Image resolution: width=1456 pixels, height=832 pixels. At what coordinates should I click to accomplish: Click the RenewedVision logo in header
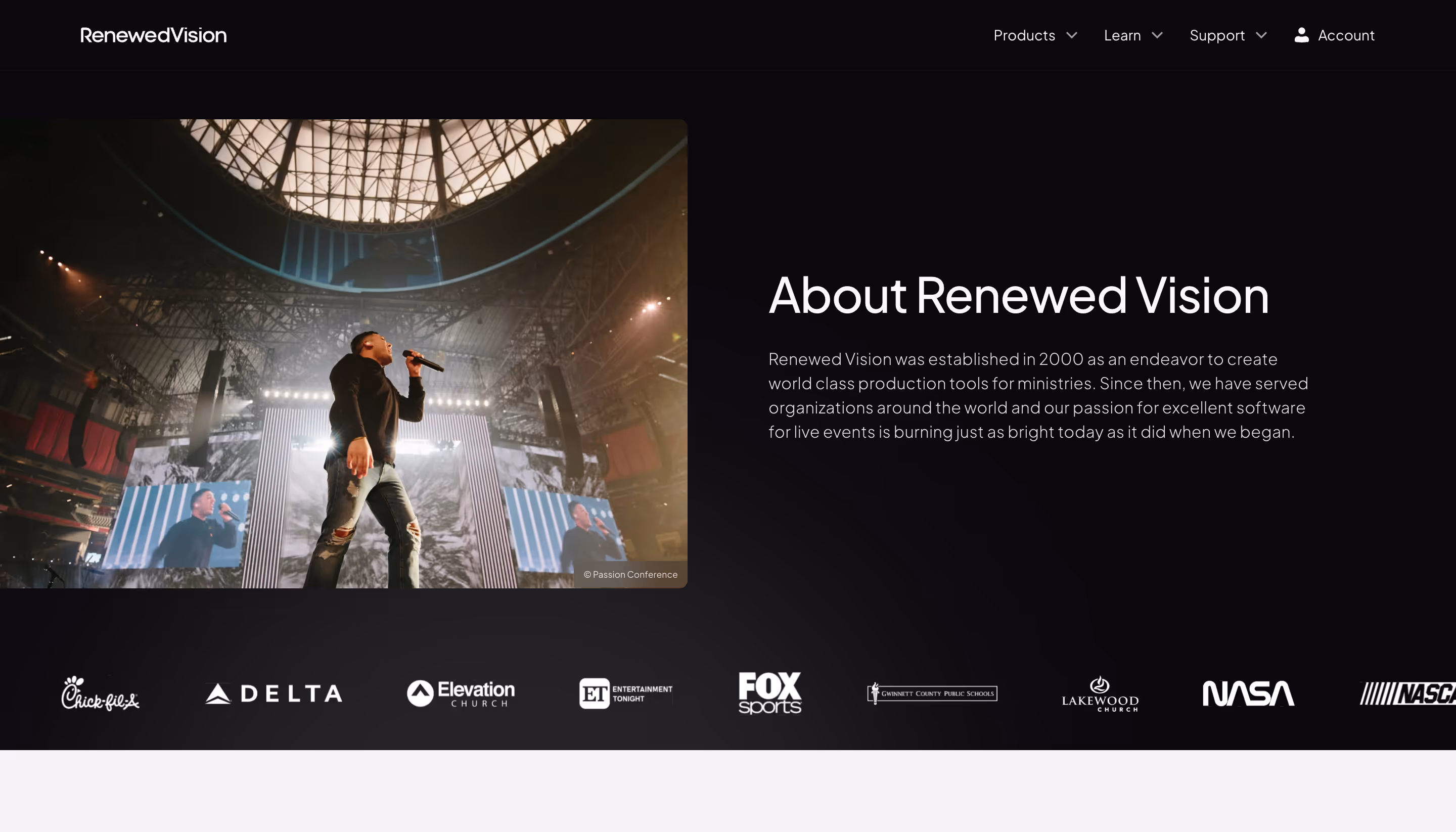coord(153,35)
